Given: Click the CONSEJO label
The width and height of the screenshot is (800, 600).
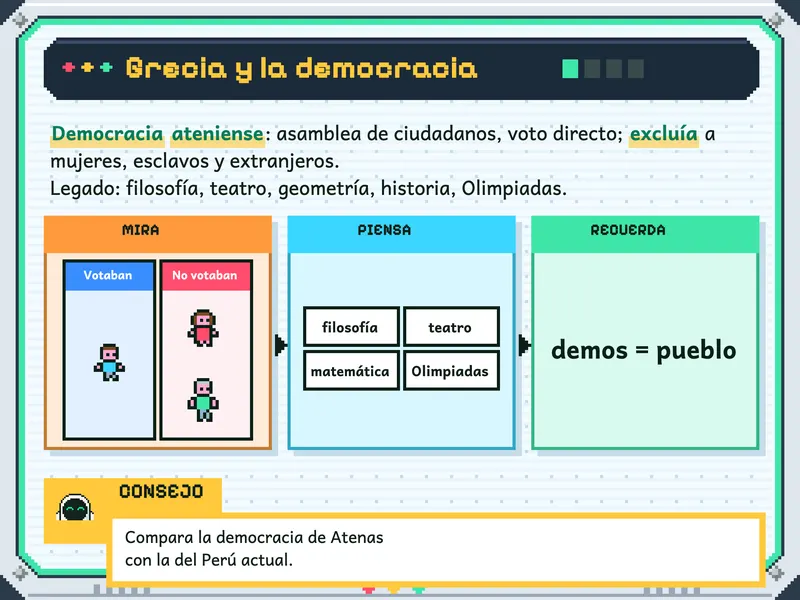Looking at the screenshot, I should coord(161,491).
